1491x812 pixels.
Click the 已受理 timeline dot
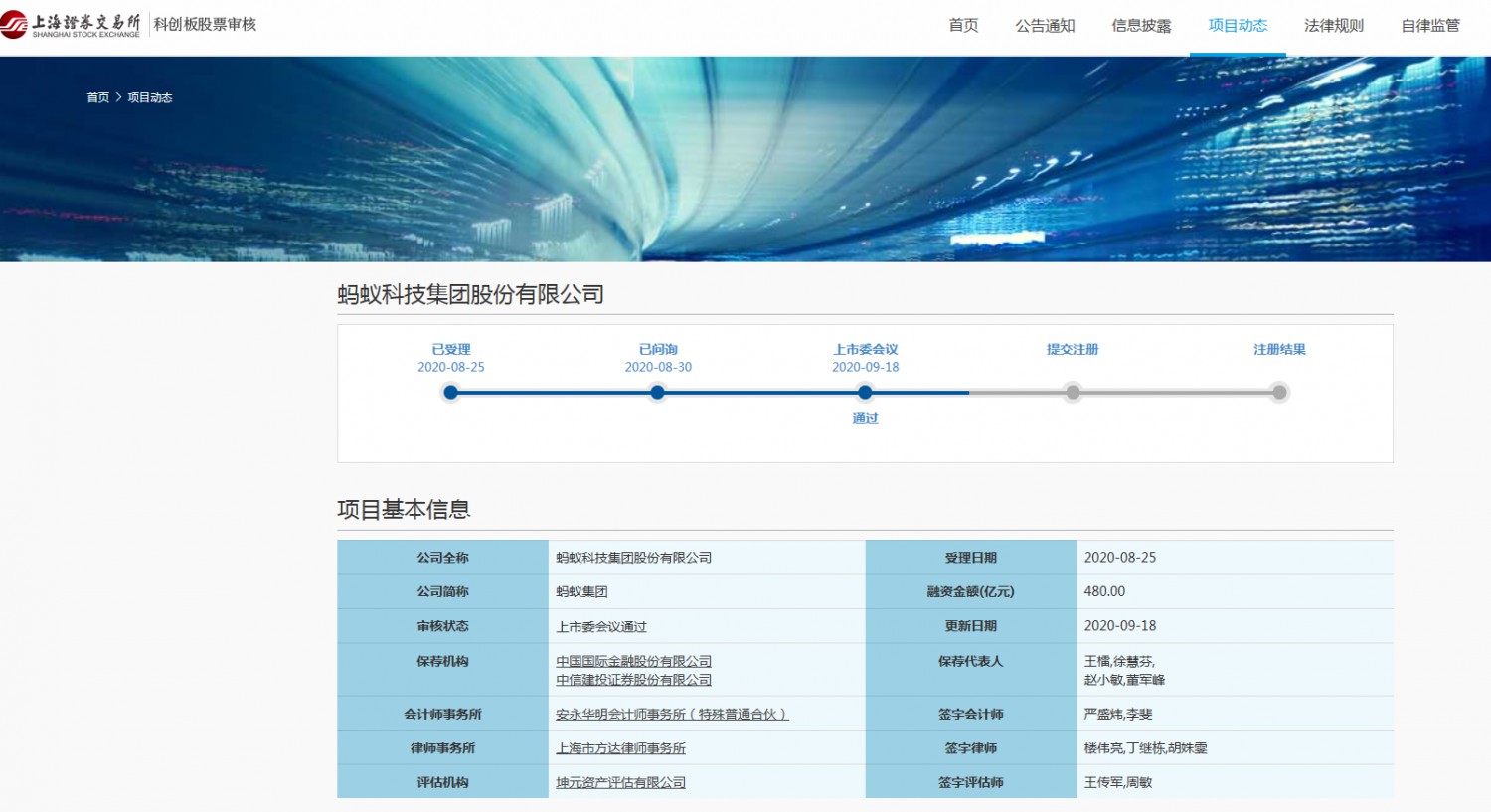(450, 393)
